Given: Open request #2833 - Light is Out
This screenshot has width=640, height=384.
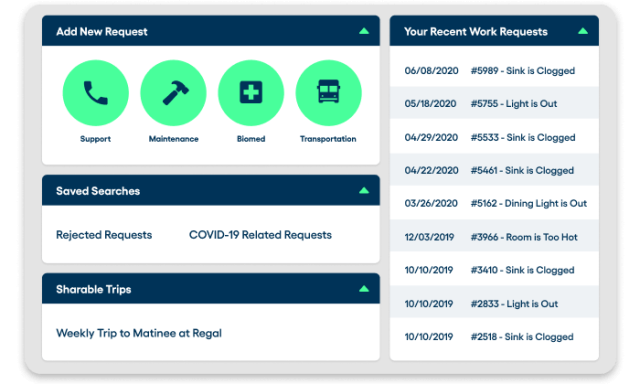Looking at the screenshot, I should click(514, 304).
